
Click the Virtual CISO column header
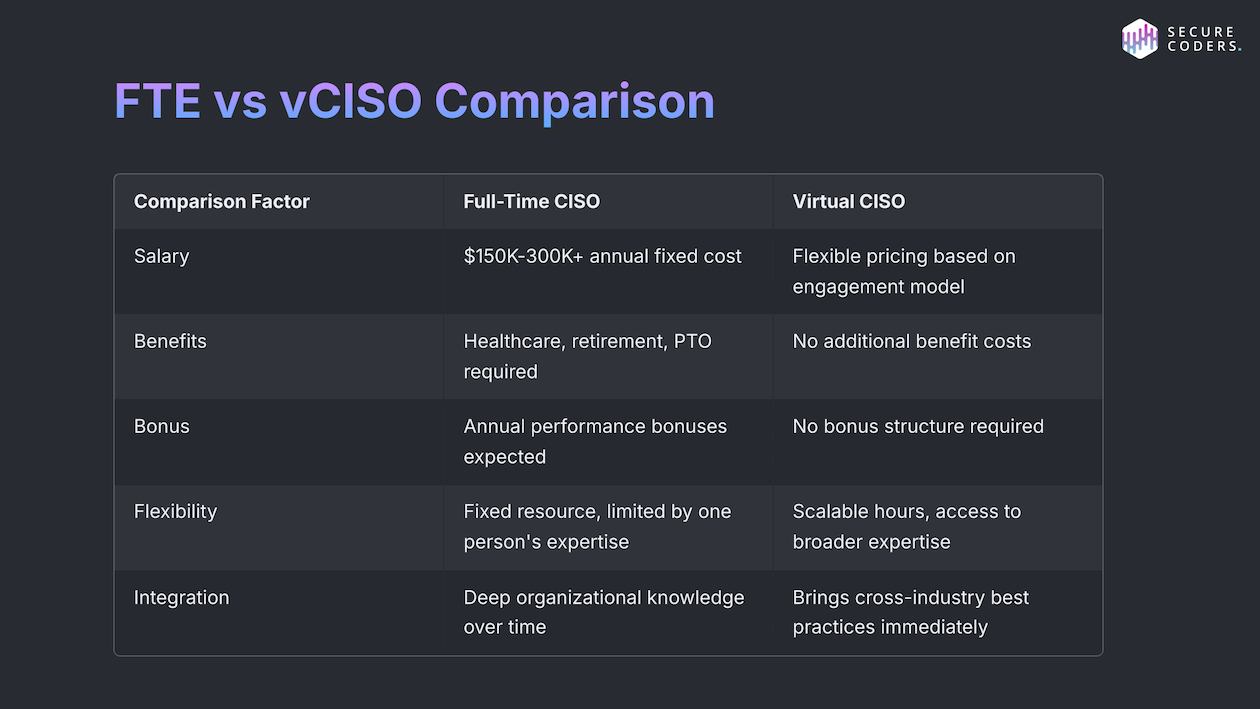[x=849, y=201]
